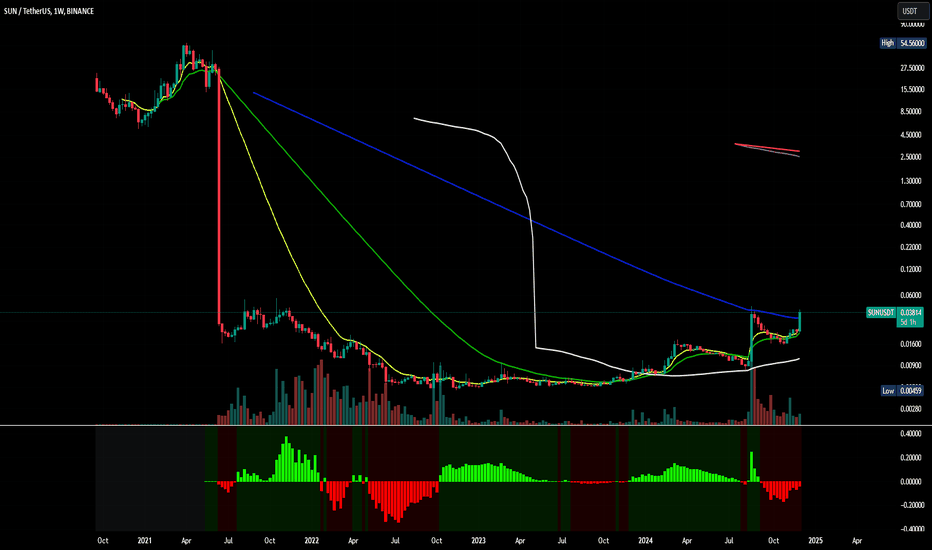This screenshot has height=550, width=932.
Task: Click the 0.00280 price axis label
Action: (x=911, y=409)
